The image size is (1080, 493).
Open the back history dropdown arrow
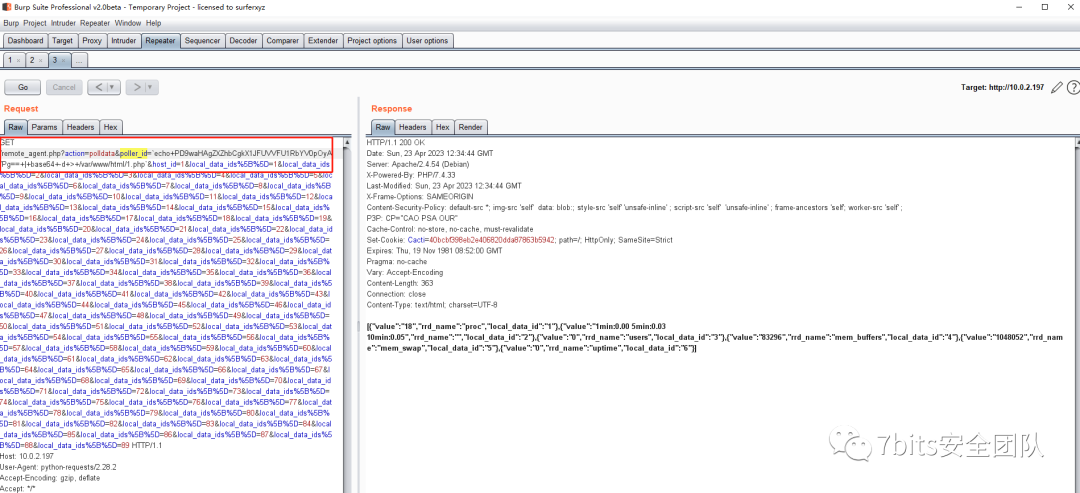click(112, 87)
